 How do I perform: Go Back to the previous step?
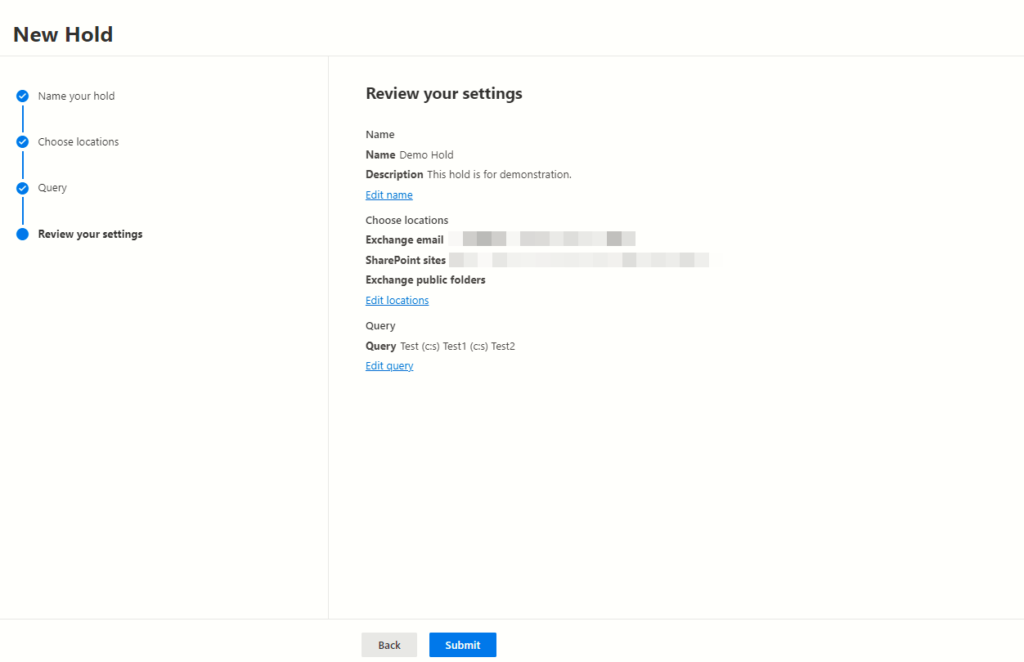point(389,644)
